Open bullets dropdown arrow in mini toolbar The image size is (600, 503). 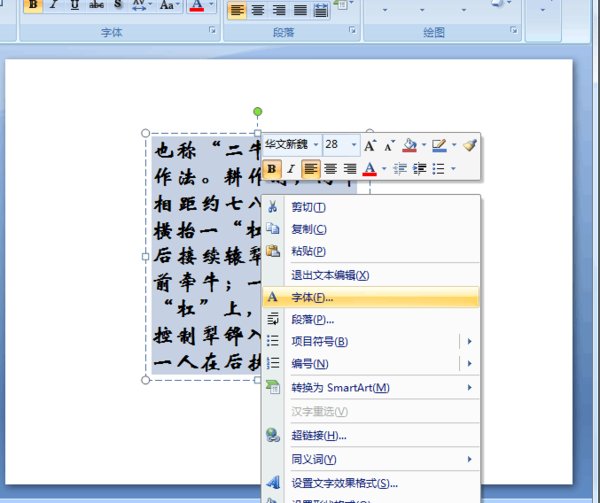tap(453, 169)
